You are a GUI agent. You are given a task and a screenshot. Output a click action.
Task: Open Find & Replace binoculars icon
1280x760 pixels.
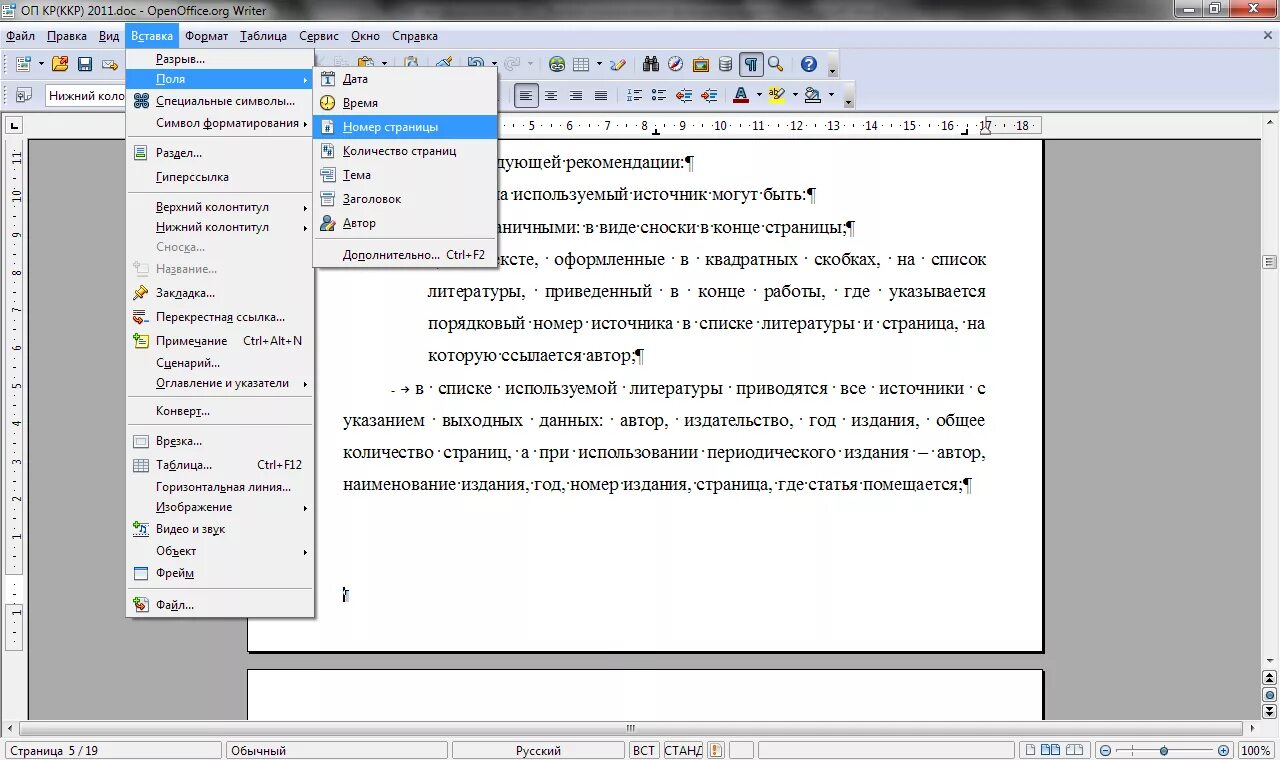point(651,64)
